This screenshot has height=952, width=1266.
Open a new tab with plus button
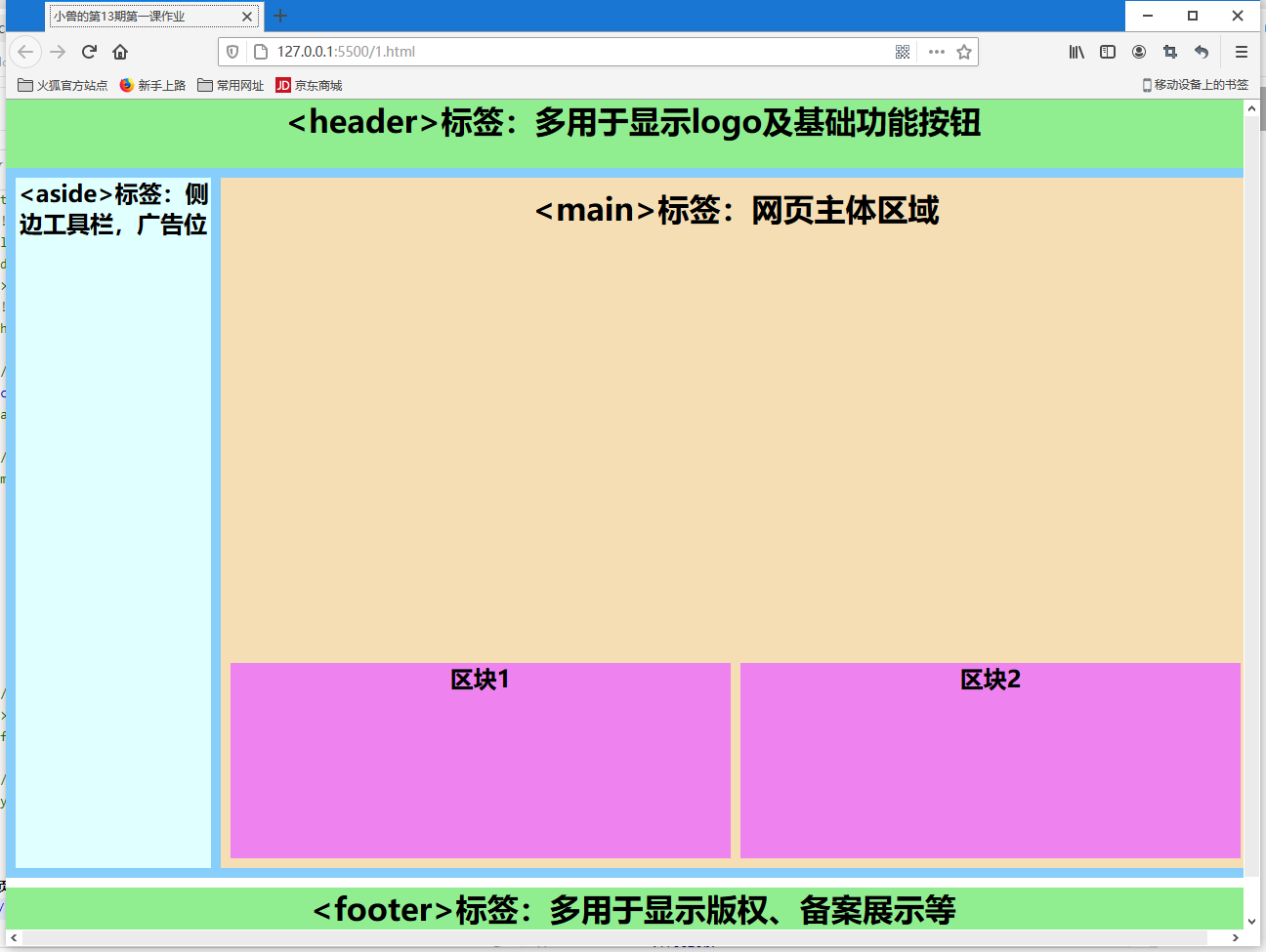point(280,16)
